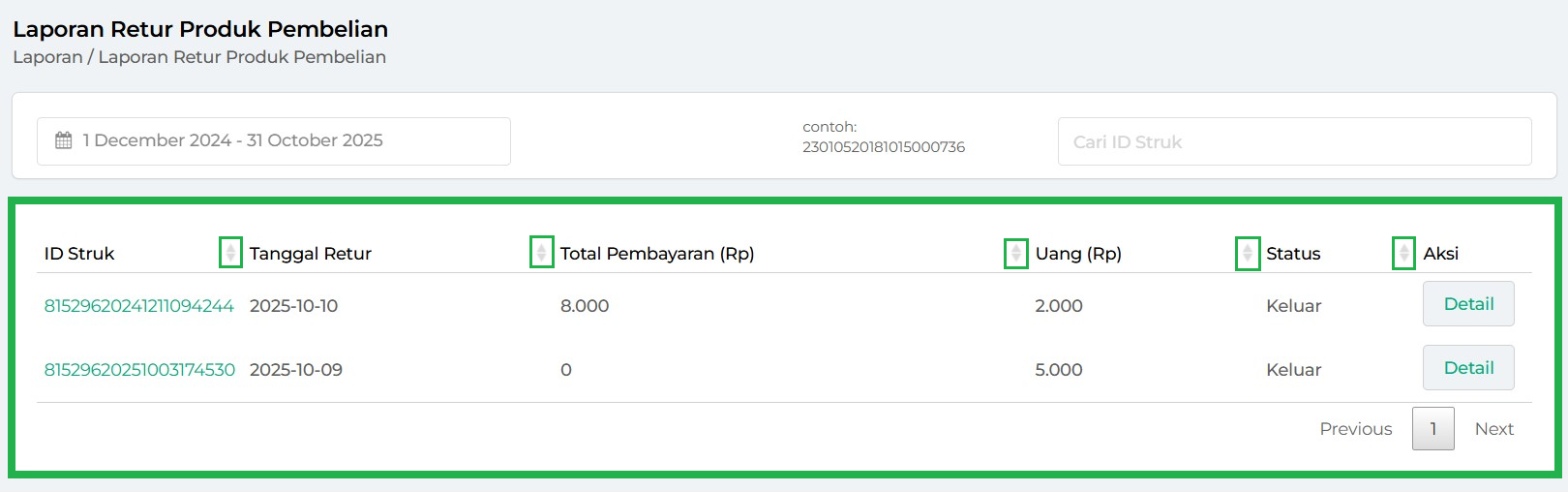Select the 2025-10-10 return date cell
Screen dimensions: 1568x492
click(x=293, y=306)
